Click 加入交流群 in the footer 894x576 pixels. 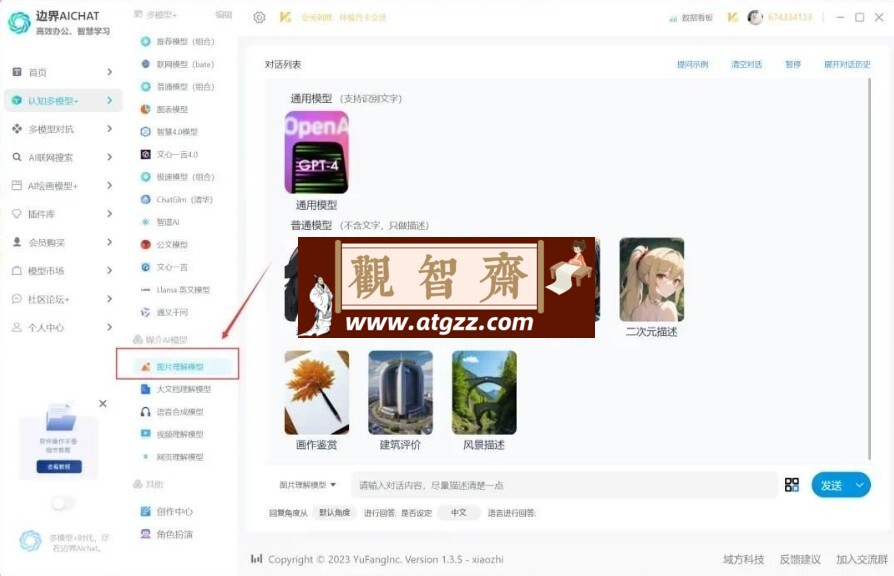click(862, 559)
